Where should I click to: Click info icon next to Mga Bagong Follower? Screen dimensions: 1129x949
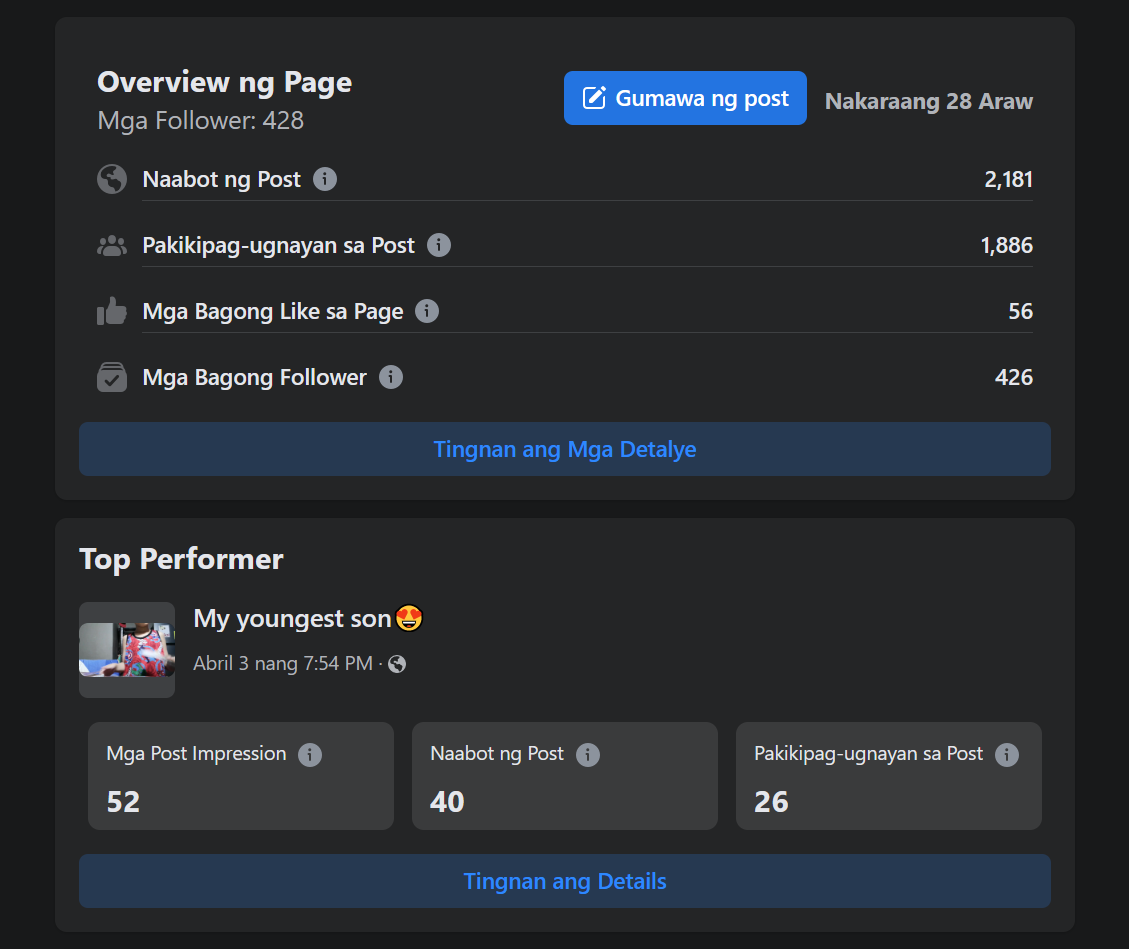(391, 377)
